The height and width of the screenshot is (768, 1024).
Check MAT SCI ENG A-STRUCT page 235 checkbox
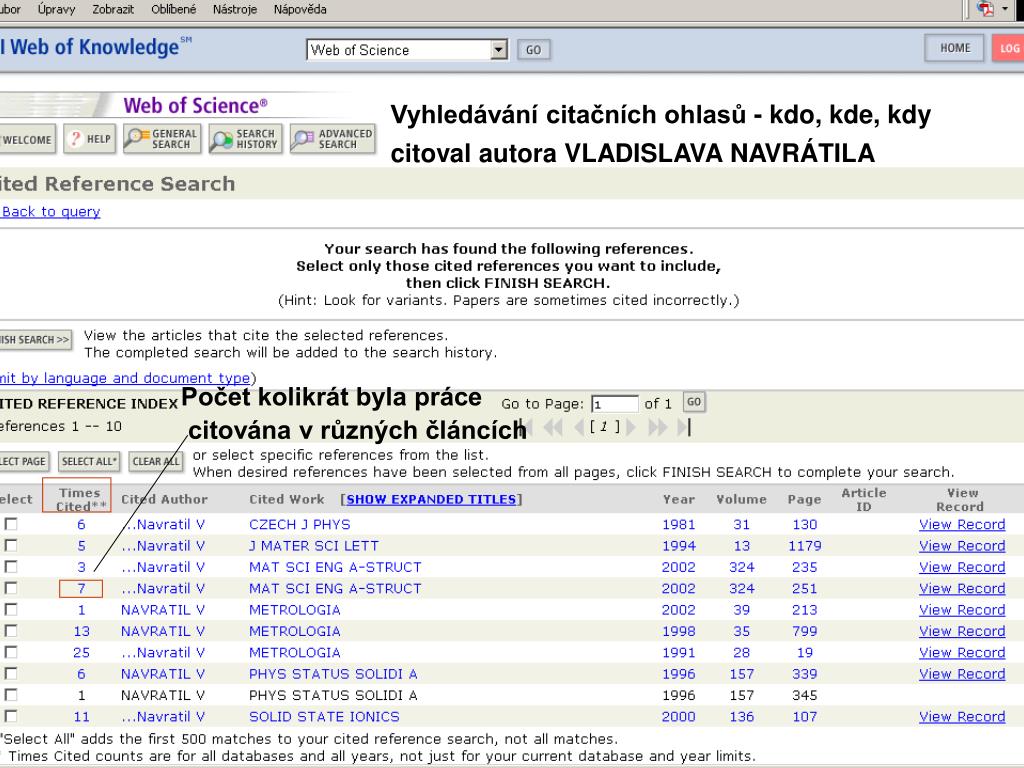pos(11,567)
